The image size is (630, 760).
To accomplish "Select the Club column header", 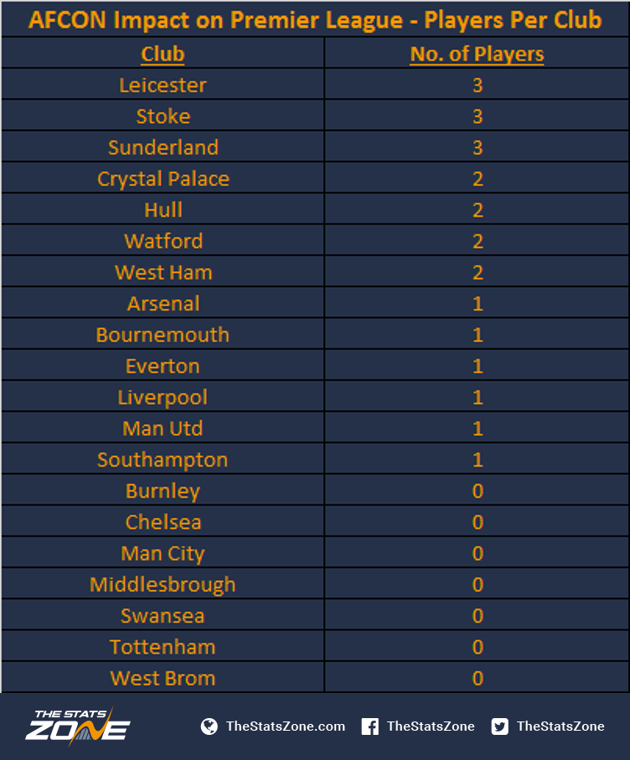I will pyautogui.click(x=163, y=54).
